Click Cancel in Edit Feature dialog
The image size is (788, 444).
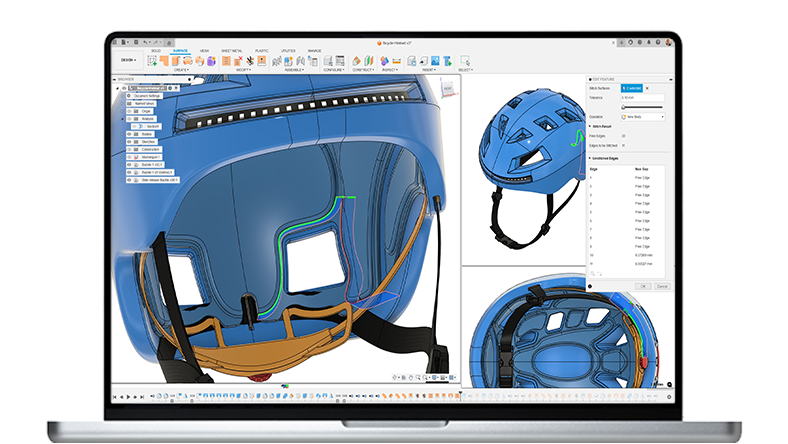662,287
